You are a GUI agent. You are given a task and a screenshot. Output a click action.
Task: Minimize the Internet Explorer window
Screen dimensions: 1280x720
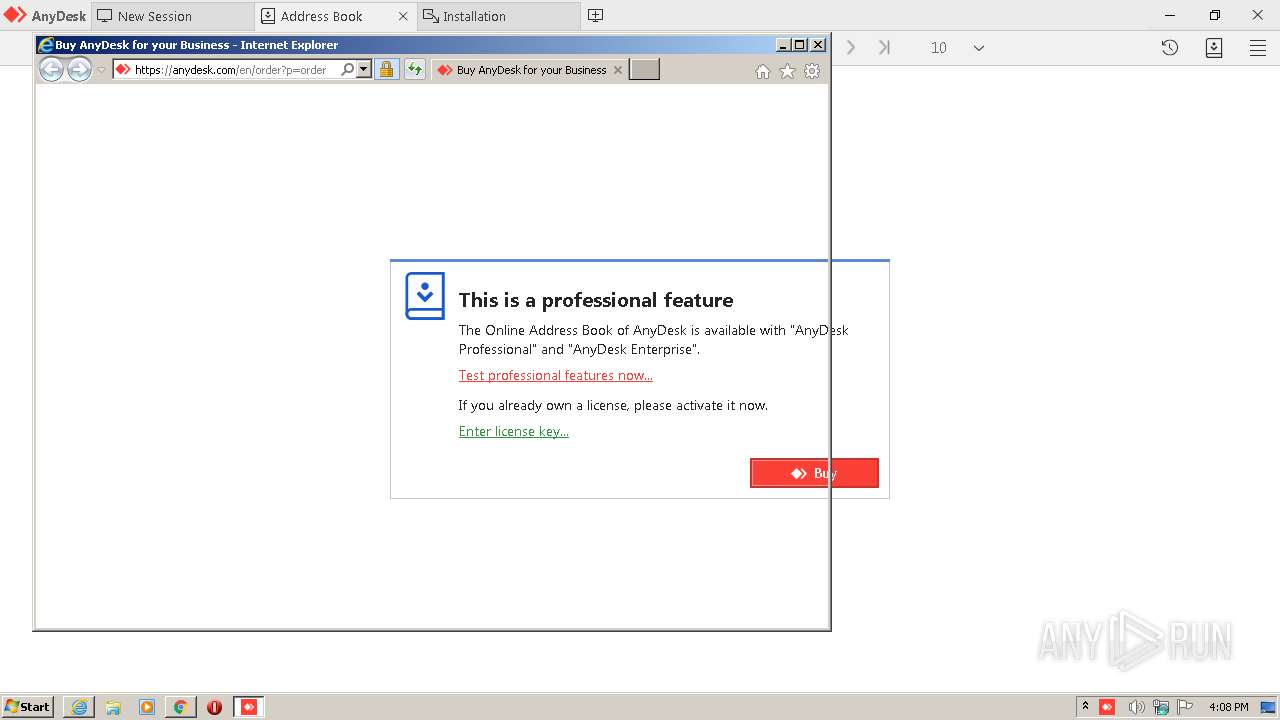(x=783, y=45)
